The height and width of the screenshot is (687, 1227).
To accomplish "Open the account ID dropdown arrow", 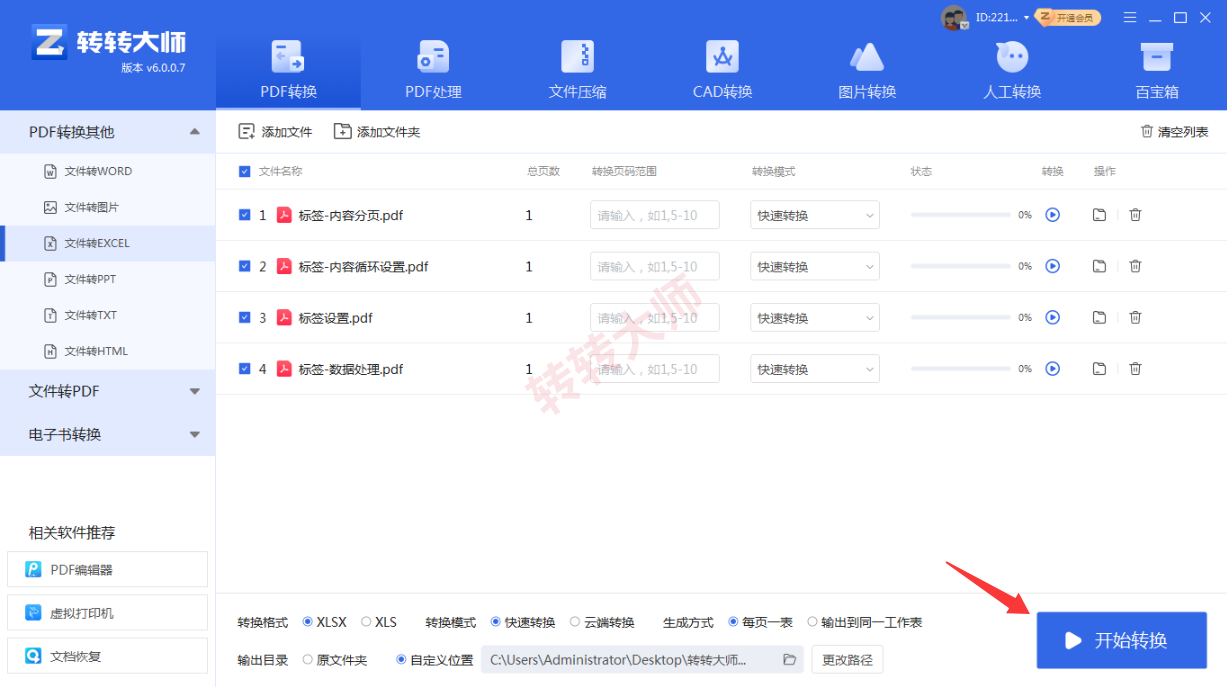I will point(1026,17).
